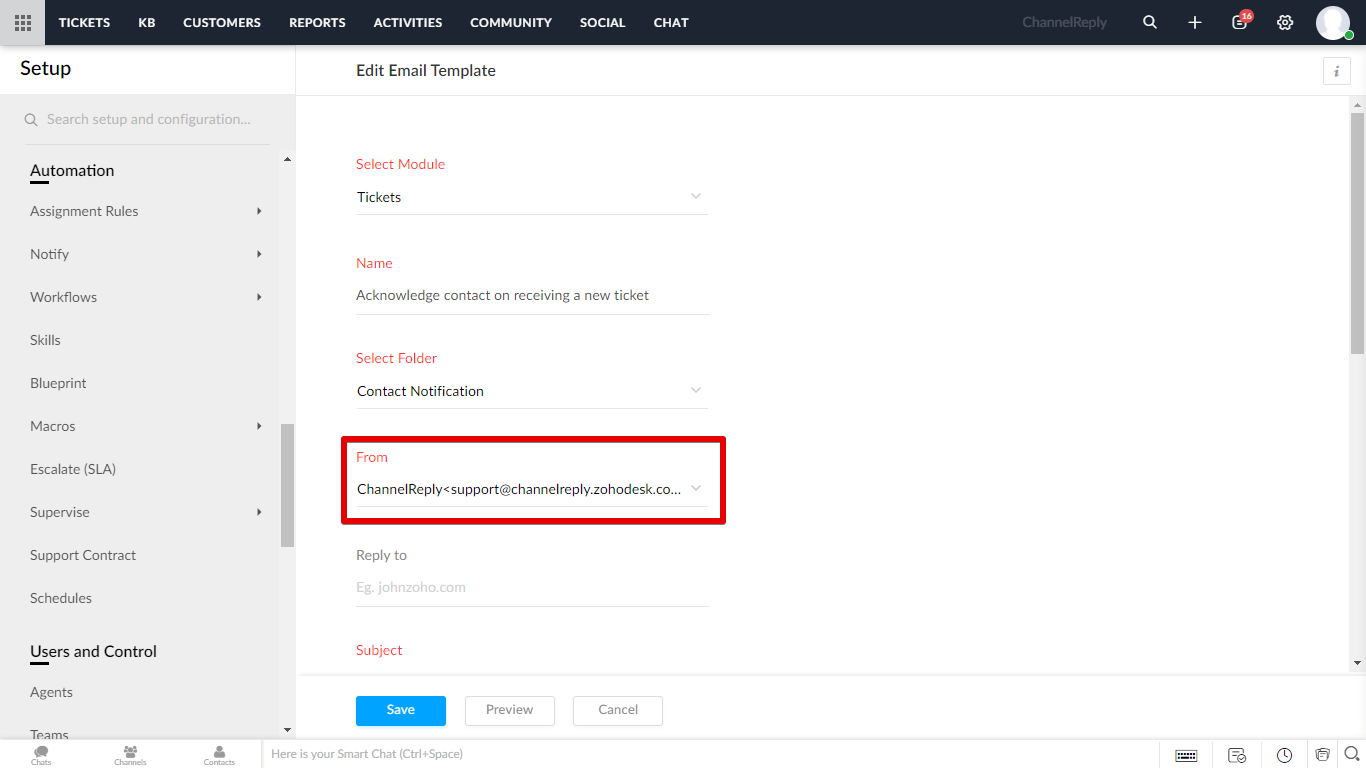
Task: Click the clock icon in bottom bar
Action: 1285,755
